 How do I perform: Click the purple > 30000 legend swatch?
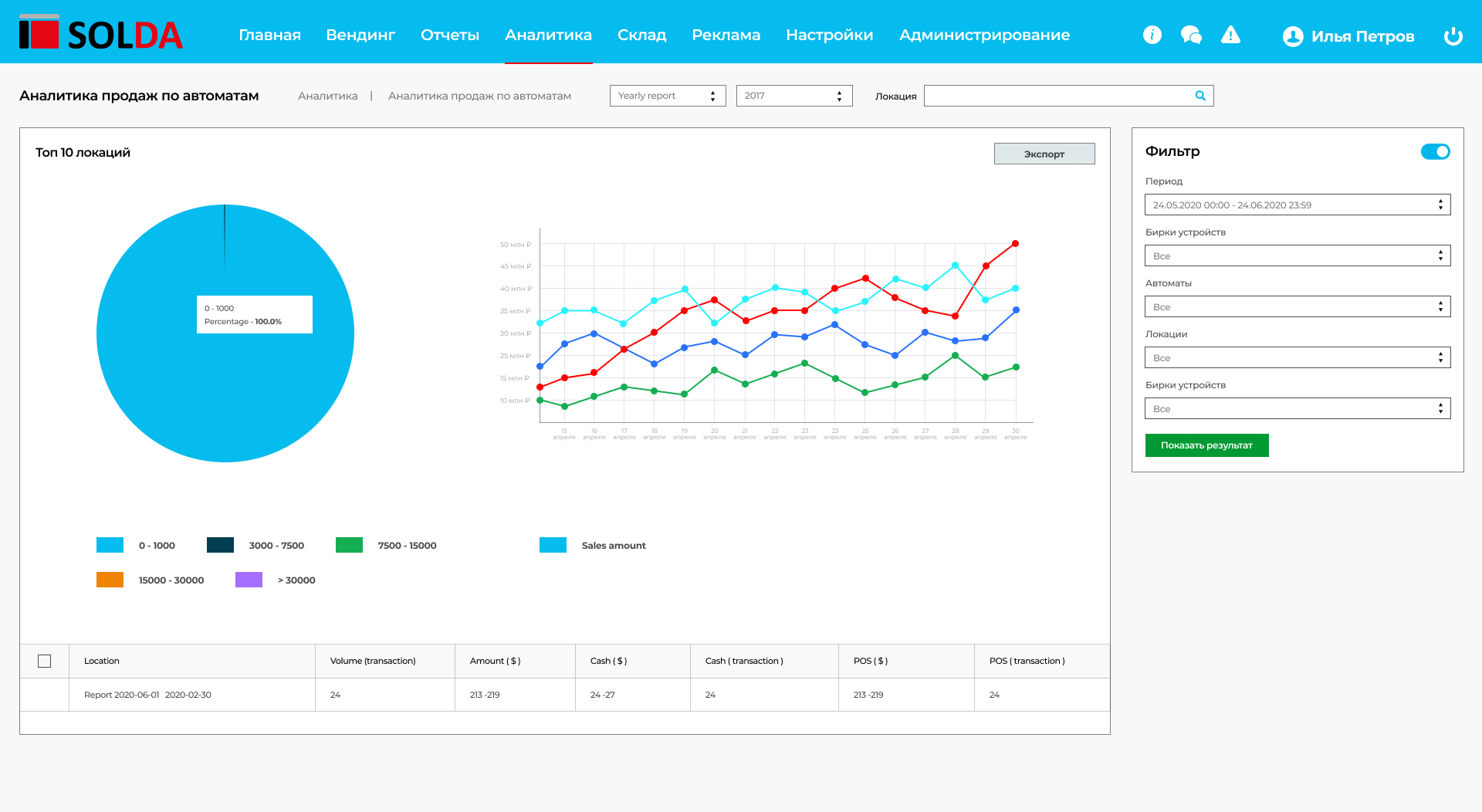click(x=249, y=580)
